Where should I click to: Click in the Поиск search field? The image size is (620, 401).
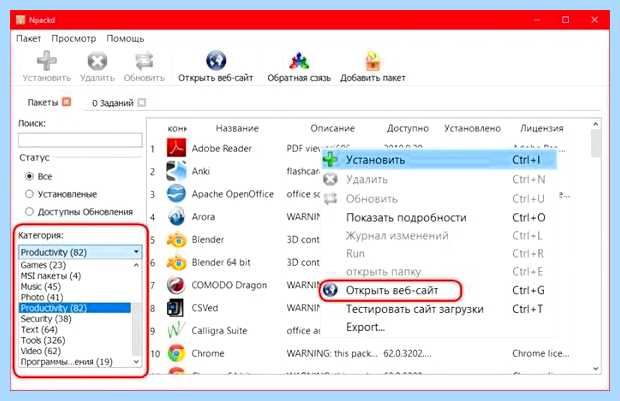(x=80, y=140)
